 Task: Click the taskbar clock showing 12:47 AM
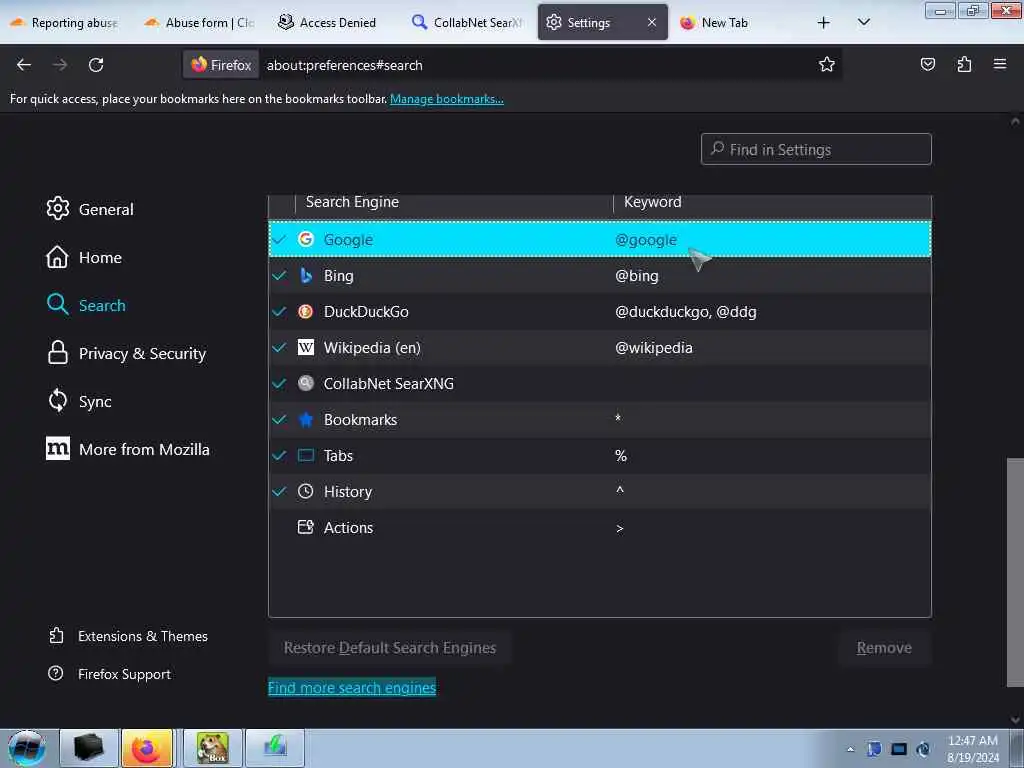coord(972,748)
